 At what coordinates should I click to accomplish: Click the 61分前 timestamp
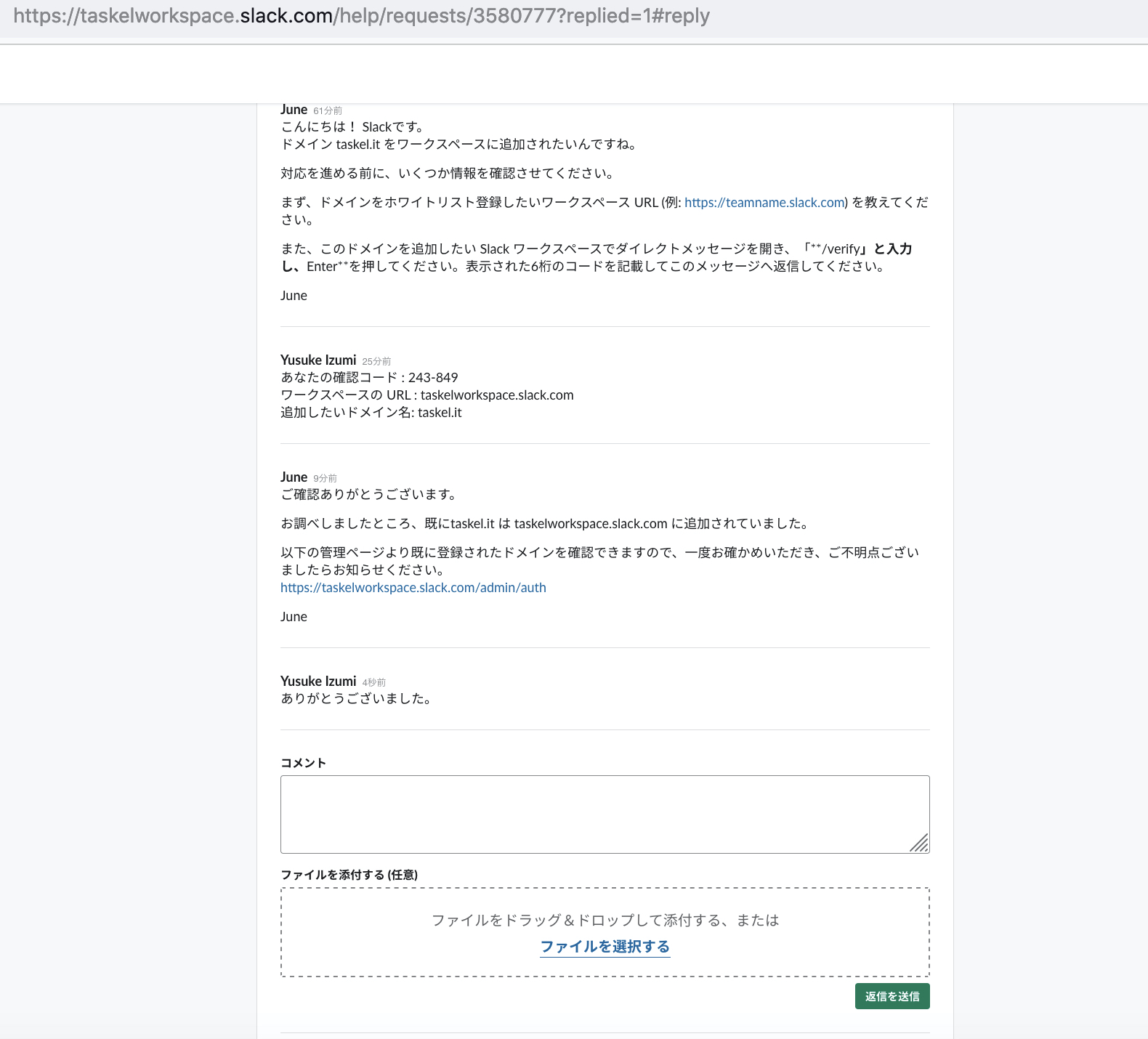[328, 111]
